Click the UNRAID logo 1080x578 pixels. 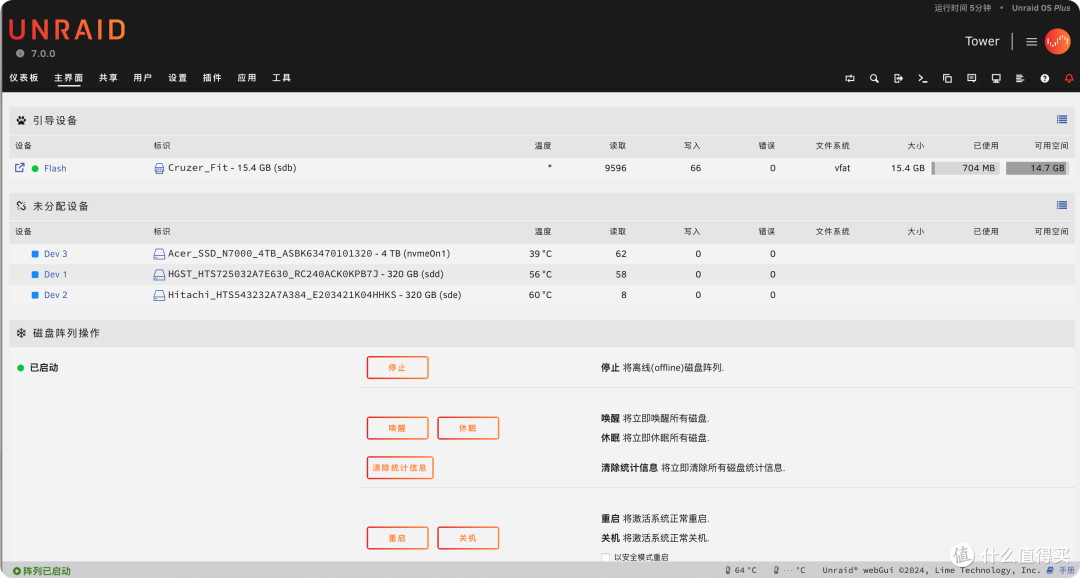67,30
